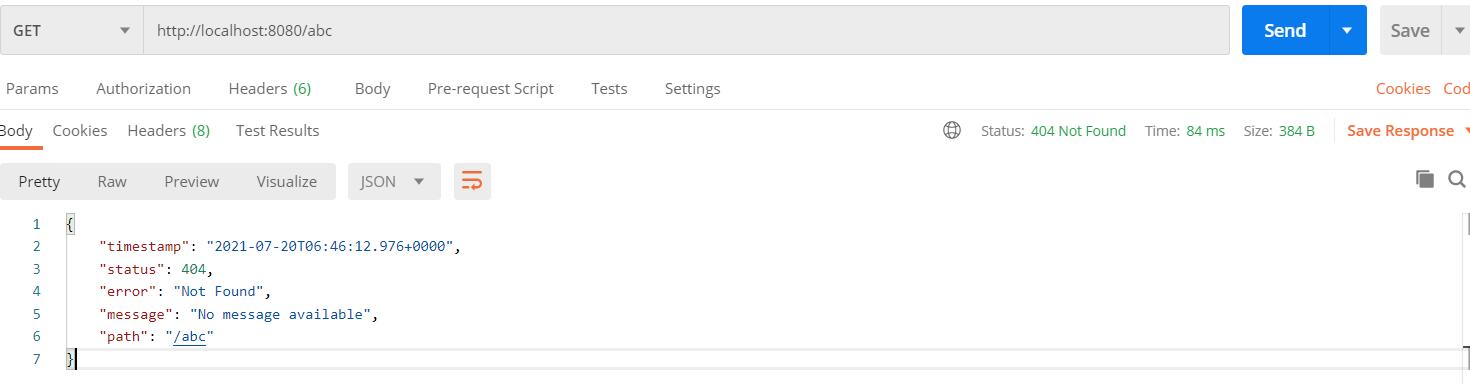
Task: Click the request URL input field
Action: (x=687, y=30)
